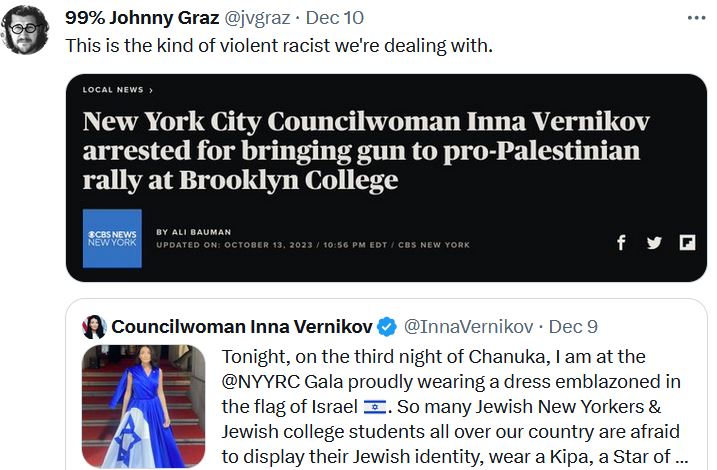Open the blue Israel flag dress photo
Viewport: 717px width, 470px height.
tap(143, 406)
